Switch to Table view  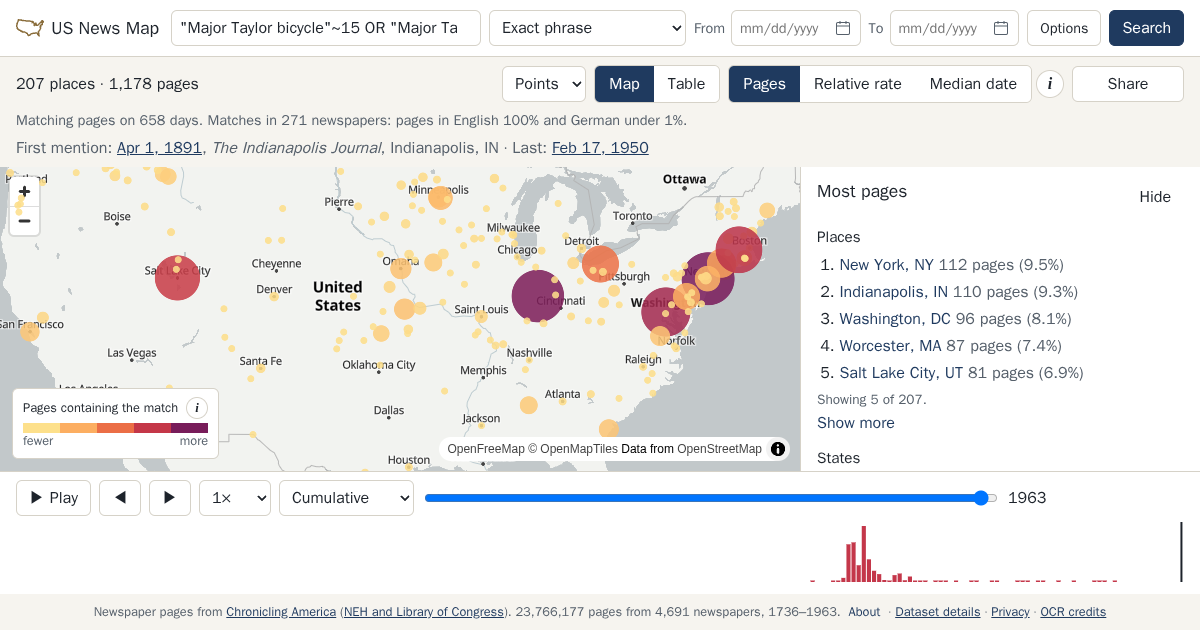click(x=686, y=84)
